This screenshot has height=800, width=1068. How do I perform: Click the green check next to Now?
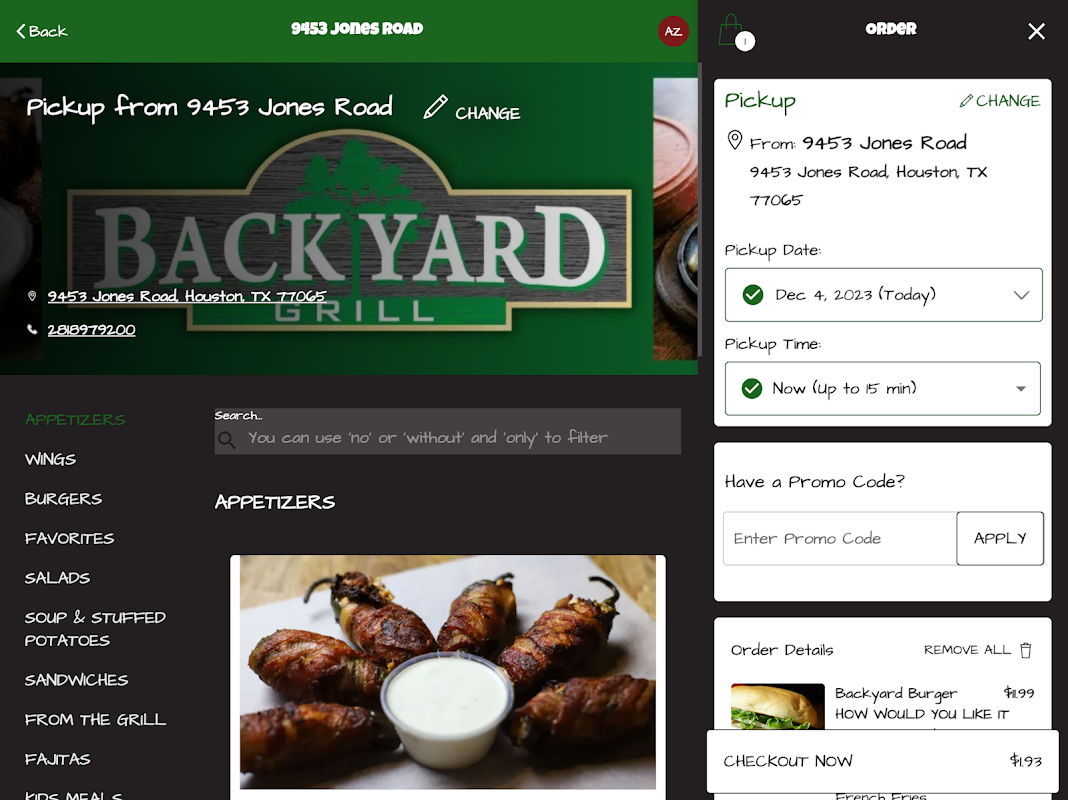[x=752, y=389]
